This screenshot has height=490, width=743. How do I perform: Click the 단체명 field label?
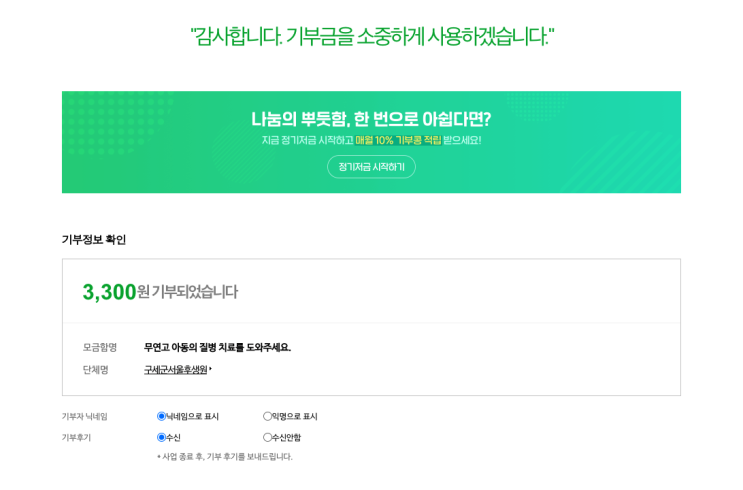tap(96, 370)
